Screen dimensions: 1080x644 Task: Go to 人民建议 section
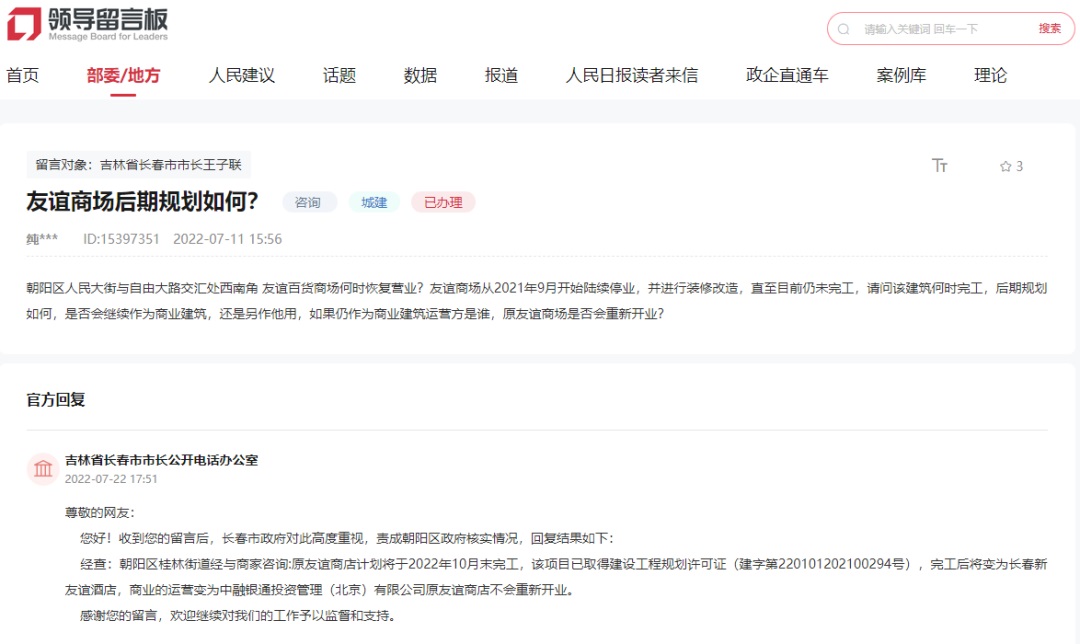(x=241, y=76)
